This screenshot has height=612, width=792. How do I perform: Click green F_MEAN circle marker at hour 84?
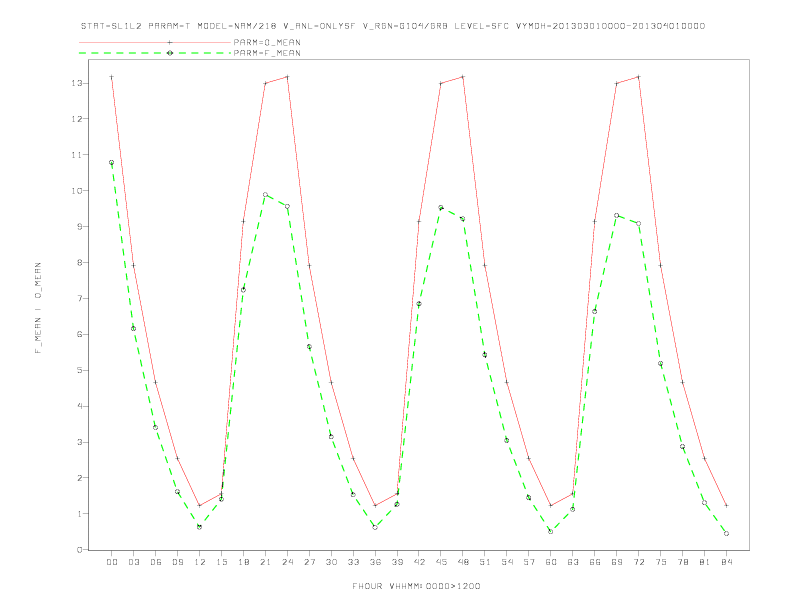click(726, 533)
